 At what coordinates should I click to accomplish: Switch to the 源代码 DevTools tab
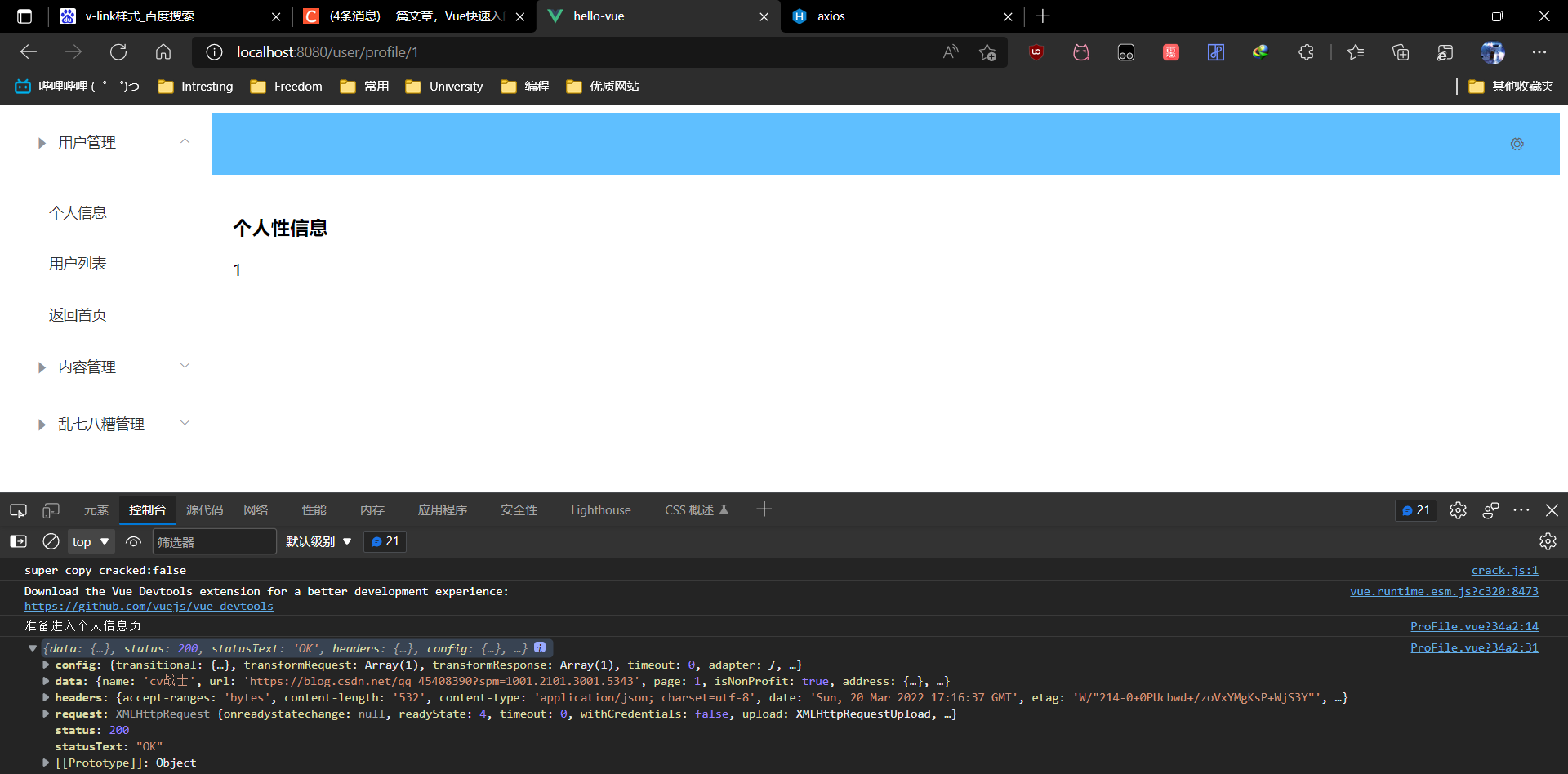(204, 510)
